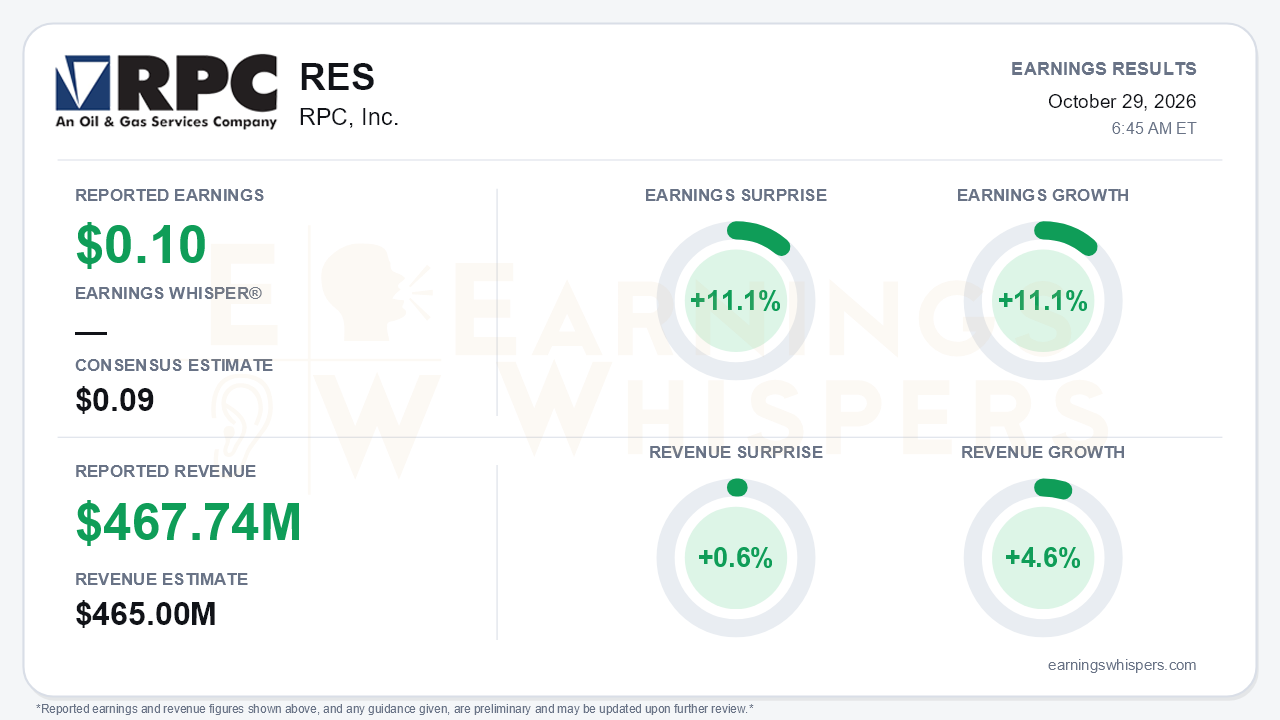Select the $0.10 reported earnings value
The height and width of the screenshot is (720, 1280).
(x=141, y=245)
